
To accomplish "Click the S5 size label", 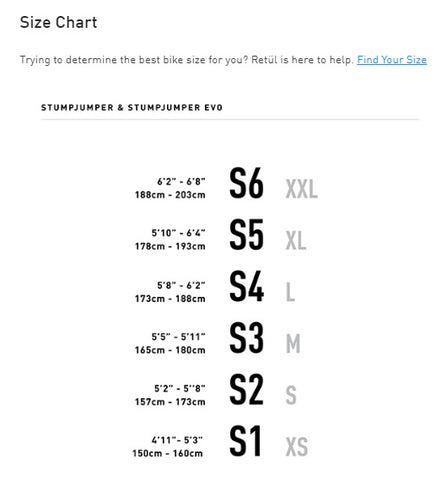I will pos(246,235).
